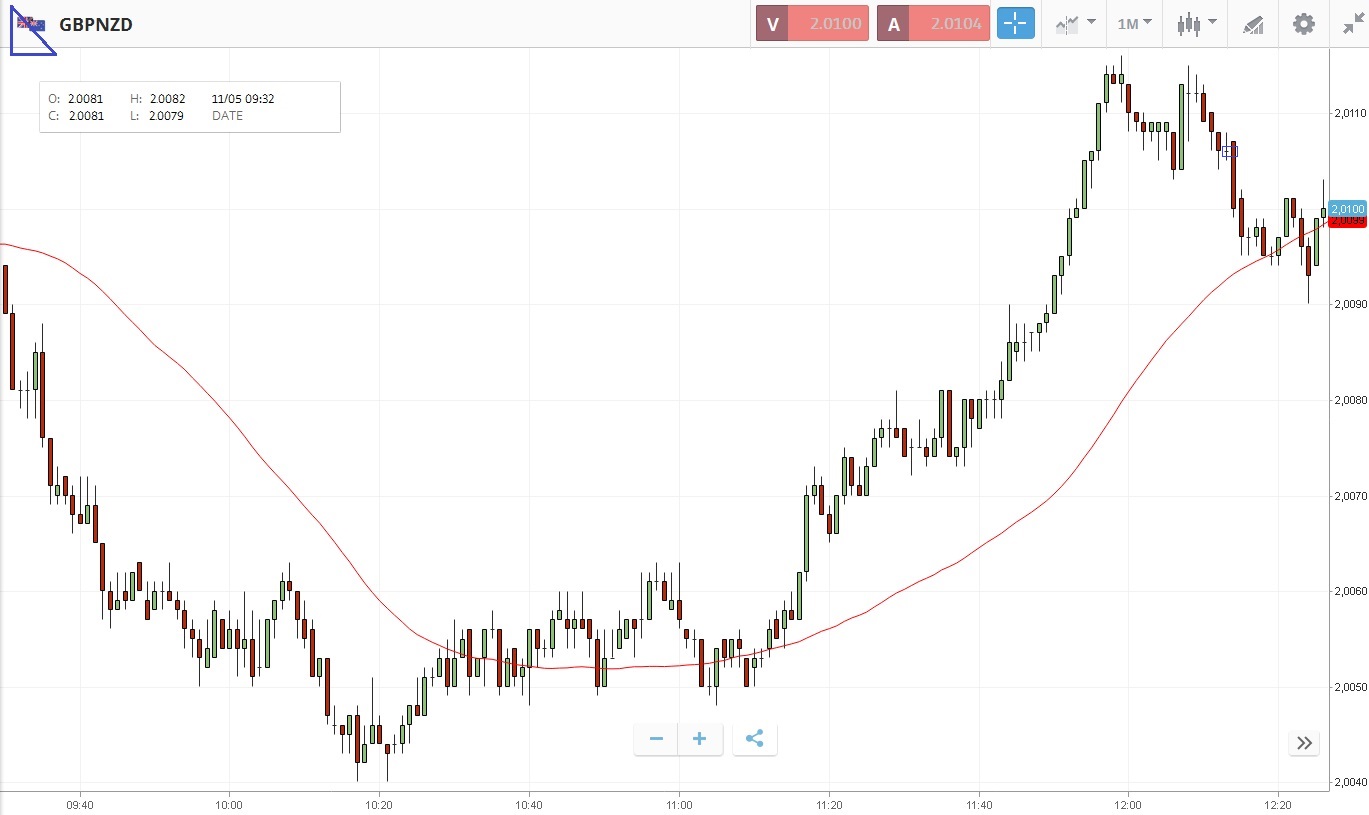Click the 11:40 time axis label

point(979,804)
